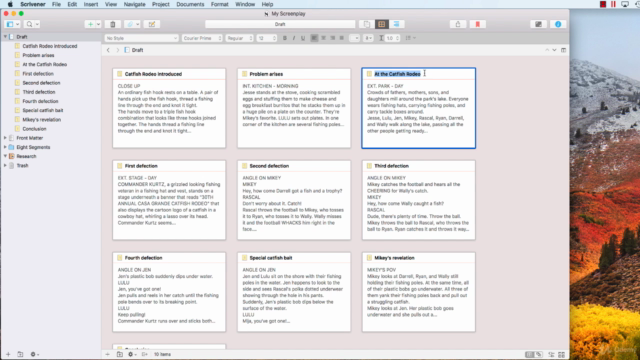Viewport: 640px width, 360px height.
Task: Select the Third defection index card
Action: [418, 200]
